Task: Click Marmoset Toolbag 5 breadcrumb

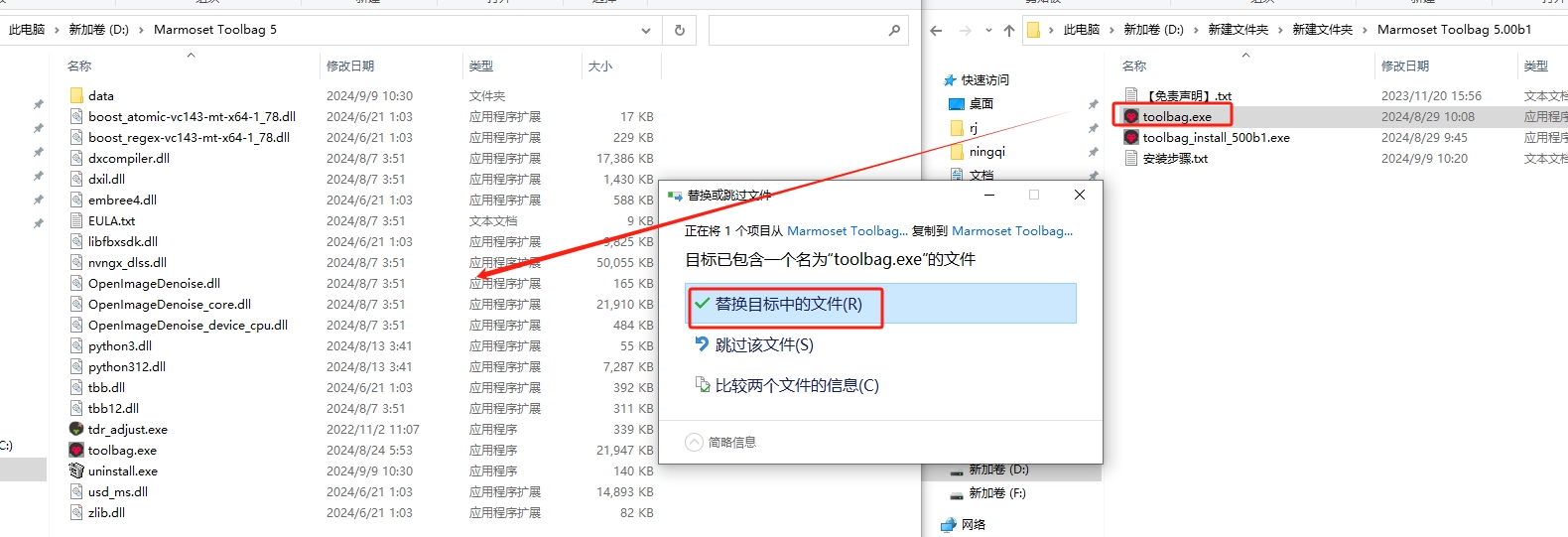Action: click(215, 30)
